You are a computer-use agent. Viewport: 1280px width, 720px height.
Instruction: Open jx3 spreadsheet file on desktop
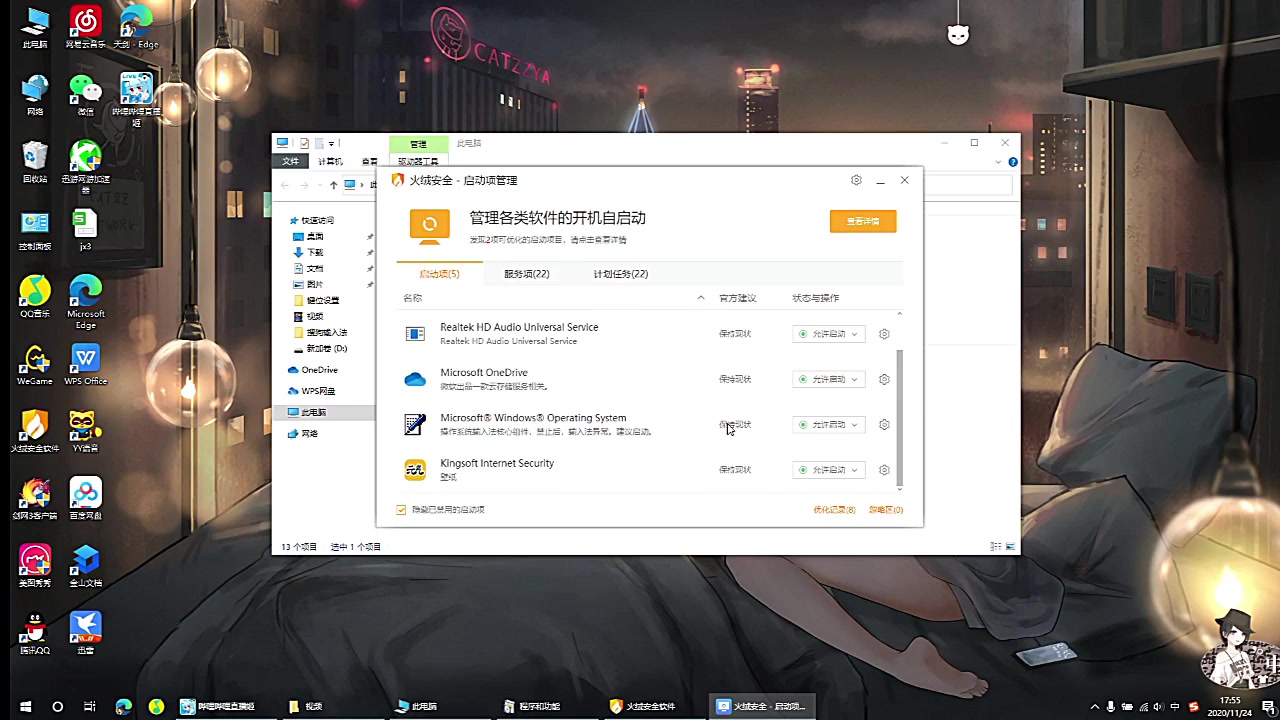(x=85, y=229)
